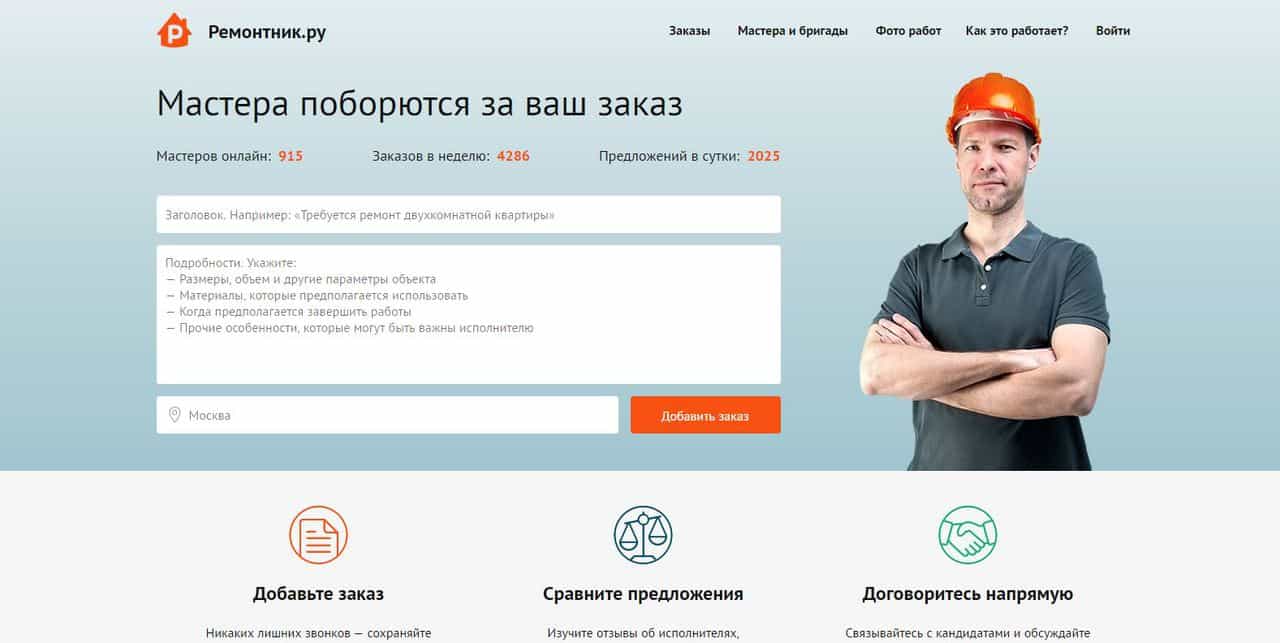Focus the Подробности details text area
The image size is (1280, 643).
[468, 314]
